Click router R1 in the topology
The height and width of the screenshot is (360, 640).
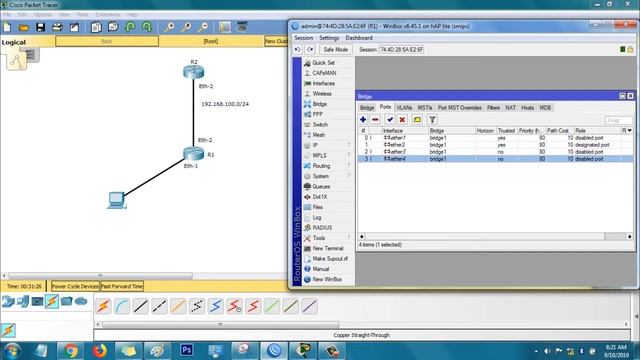tap(193, 154)
